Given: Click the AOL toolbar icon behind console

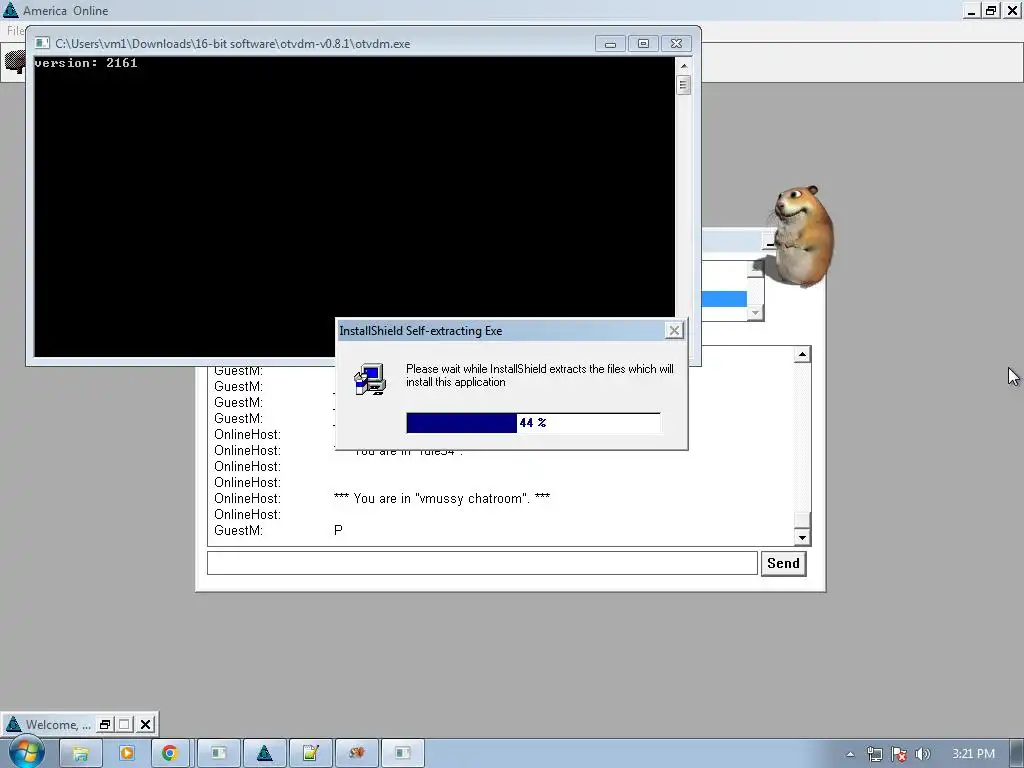Looking at the screenshot, I should 14,62.
